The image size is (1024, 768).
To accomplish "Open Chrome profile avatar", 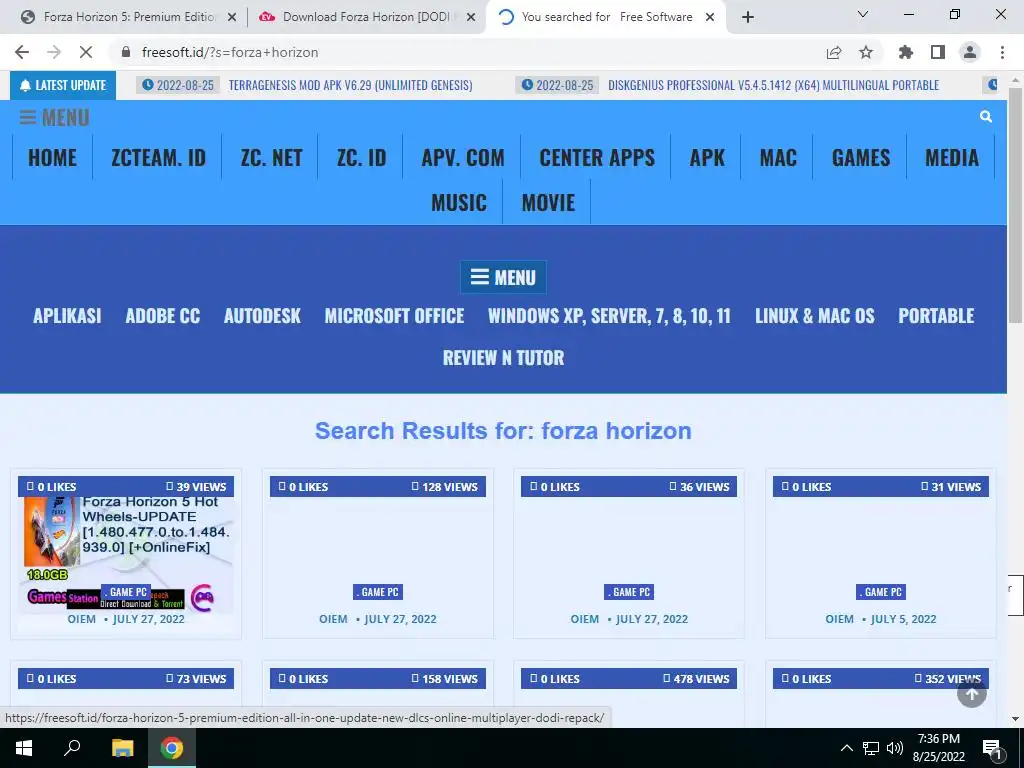I will tap(970, 52).
